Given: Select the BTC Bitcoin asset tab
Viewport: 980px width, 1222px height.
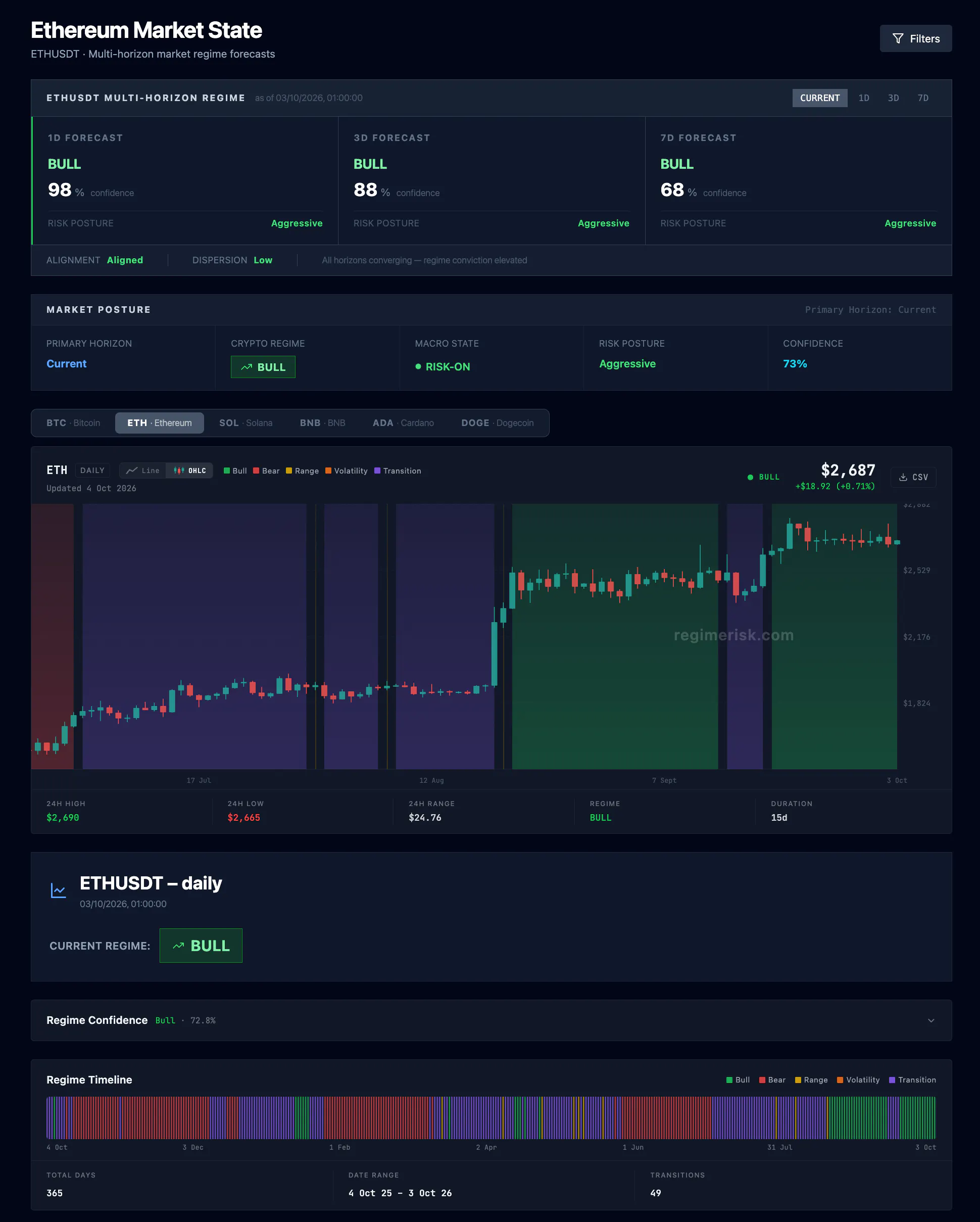Looking at the screenshot, I should pos(73,423).
